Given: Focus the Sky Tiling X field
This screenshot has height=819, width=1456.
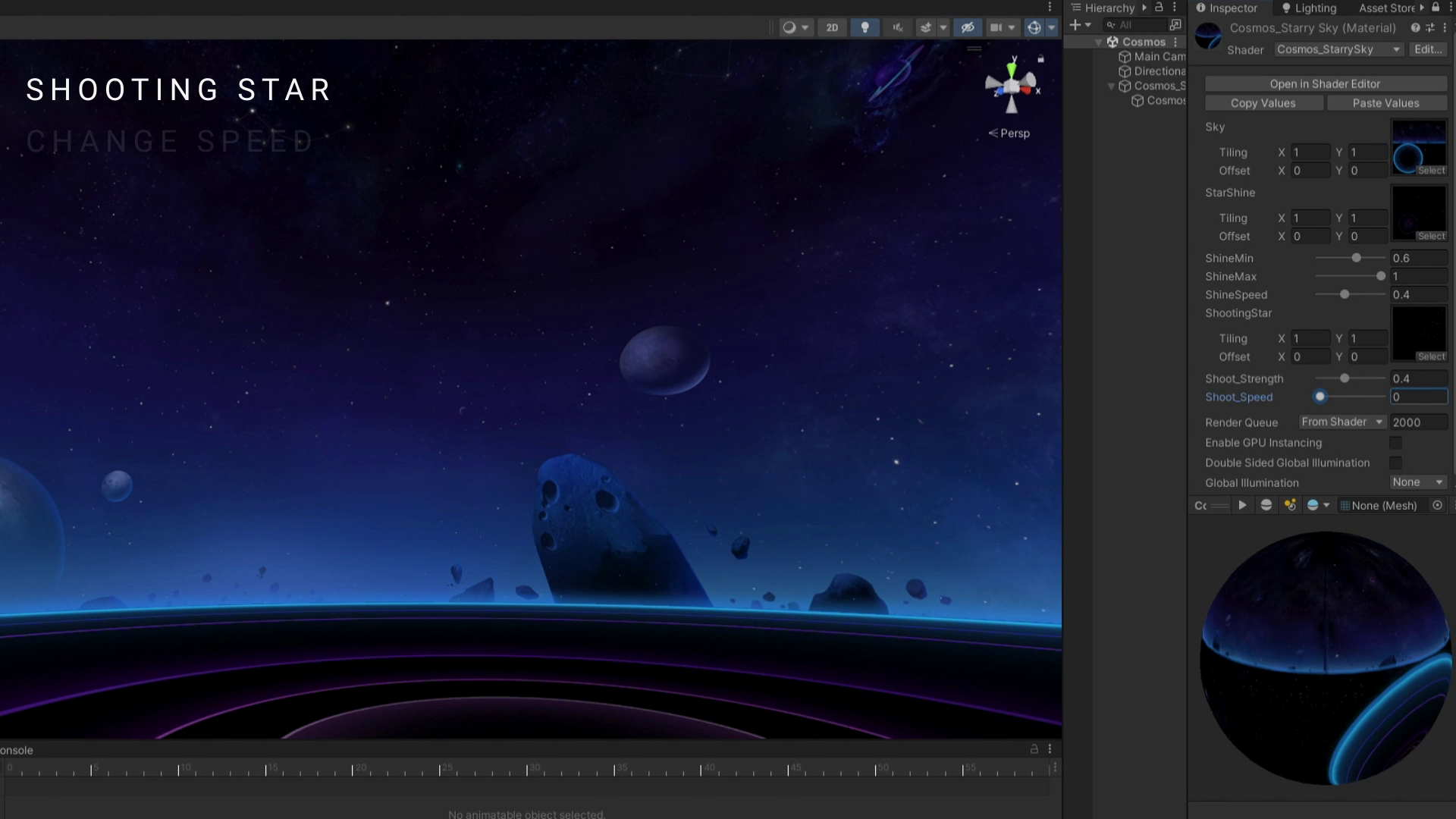Looking at the screenshot, I should coord(1310,152).
